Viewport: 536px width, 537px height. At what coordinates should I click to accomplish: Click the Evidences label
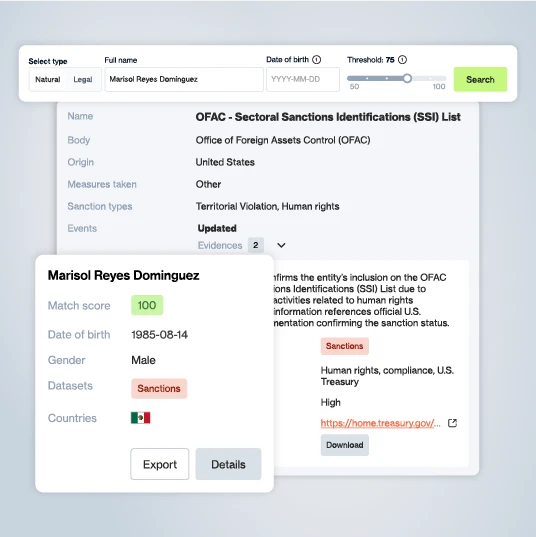point(220,245)
